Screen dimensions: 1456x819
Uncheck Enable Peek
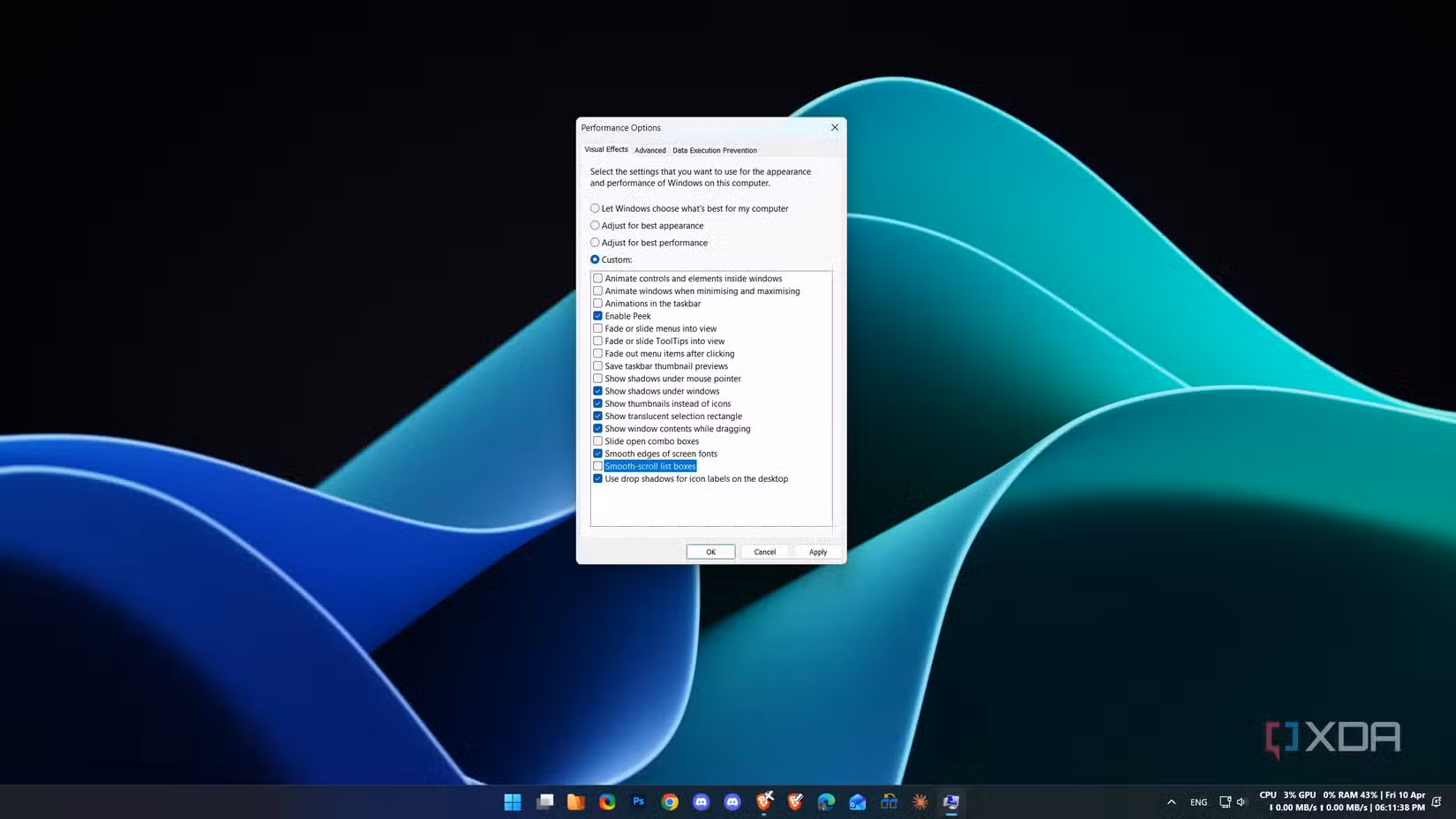(x=597, y=316)
